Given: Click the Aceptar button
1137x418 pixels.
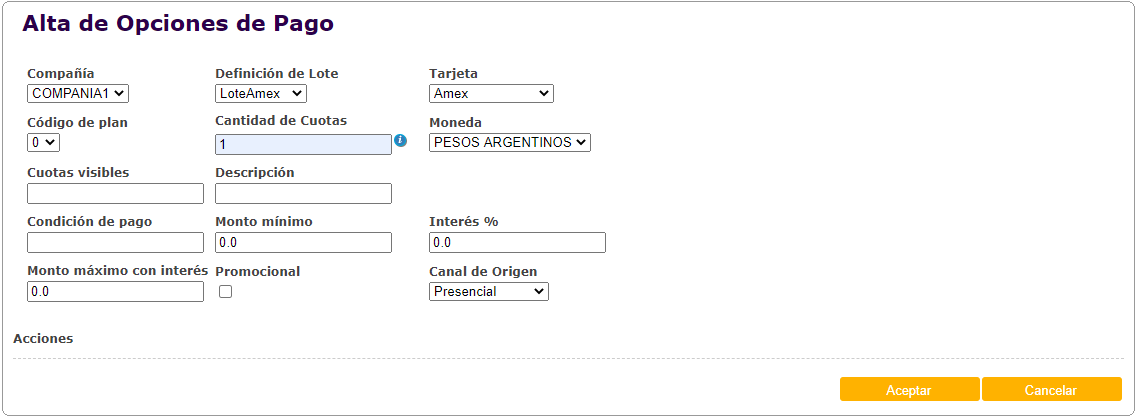Looking at the screenshot, I should tap(909, 390).
